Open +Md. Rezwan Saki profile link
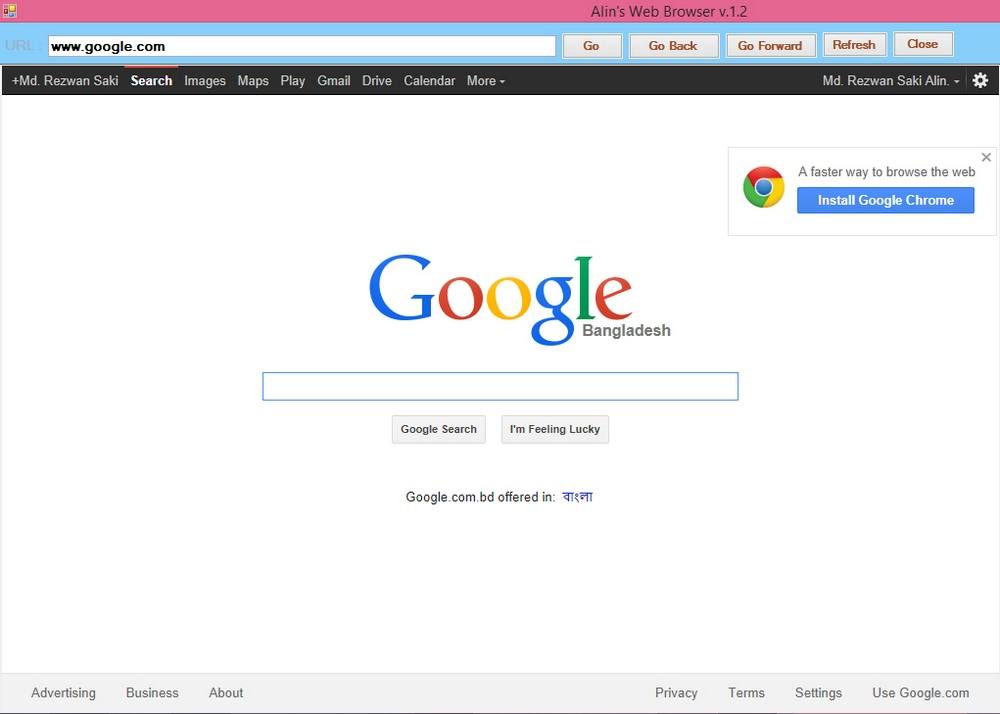The width and height of the screenshot is (1000, 714). point(65,81)
